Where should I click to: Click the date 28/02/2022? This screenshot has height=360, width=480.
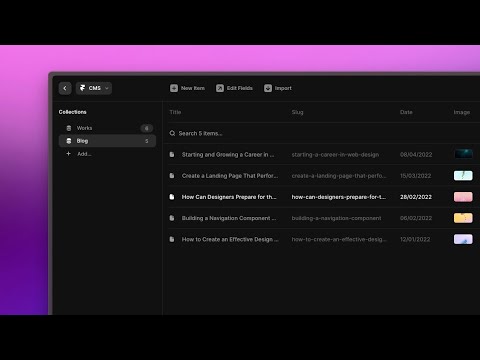(x=416, y=197)
